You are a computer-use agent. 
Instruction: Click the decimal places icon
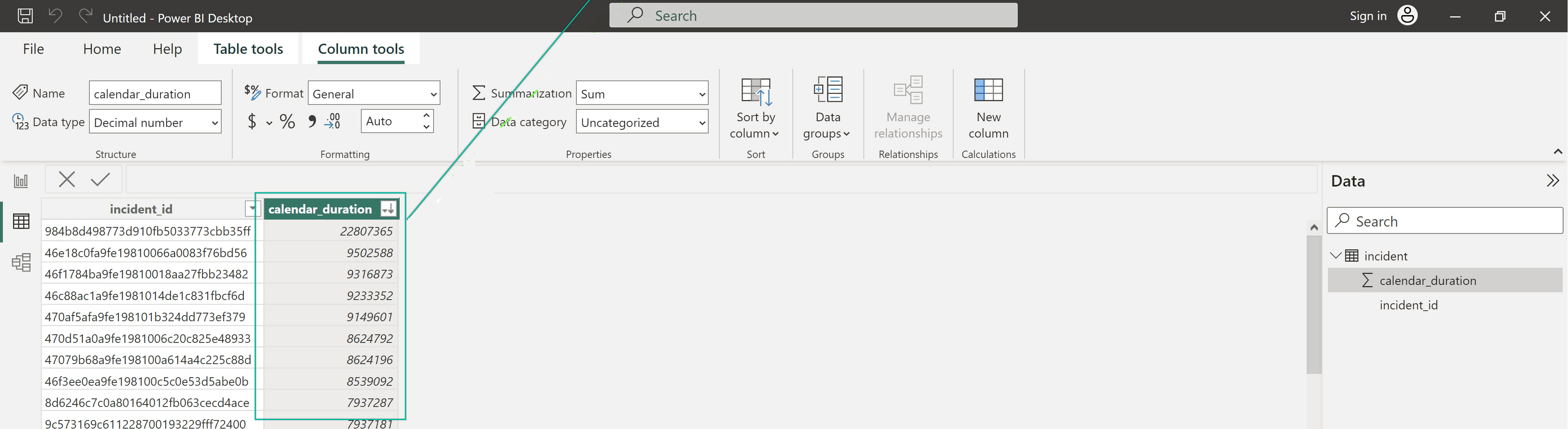click(332, 122)
